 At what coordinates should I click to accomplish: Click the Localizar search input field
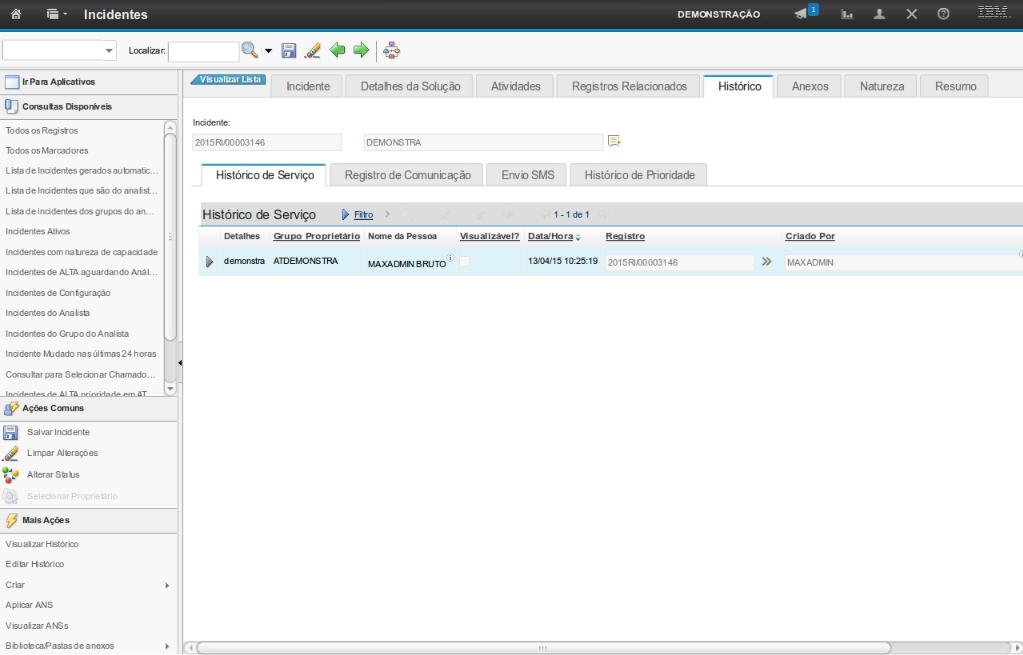[203, 50]
